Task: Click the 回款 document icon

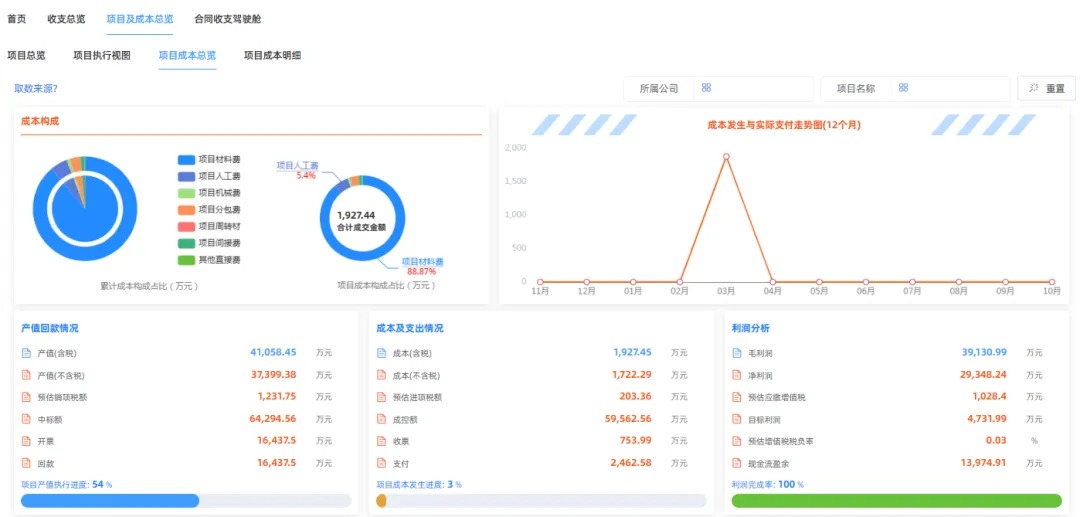Action: [x=26, y=463]
